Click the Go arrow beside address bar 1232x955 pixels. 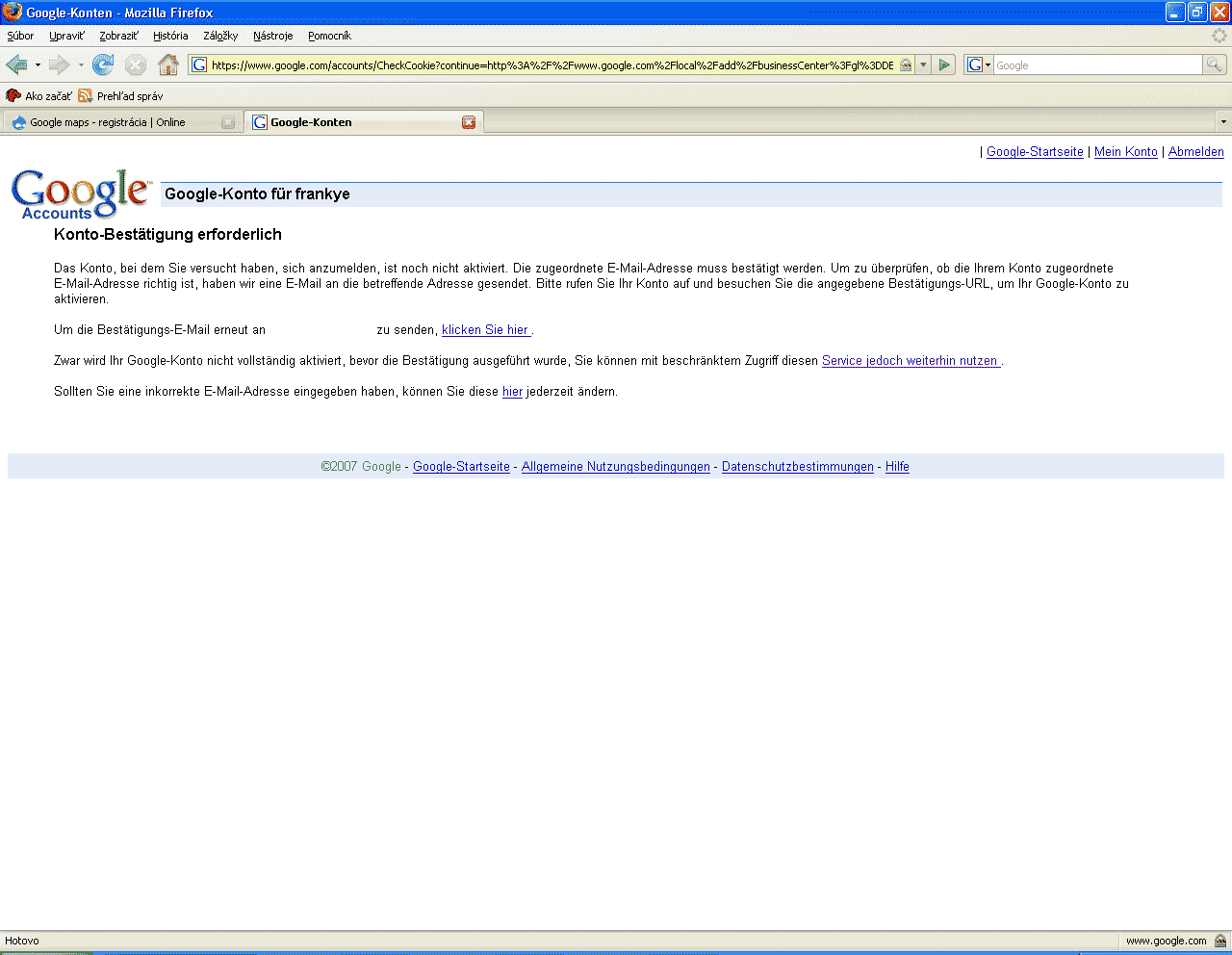944,65
